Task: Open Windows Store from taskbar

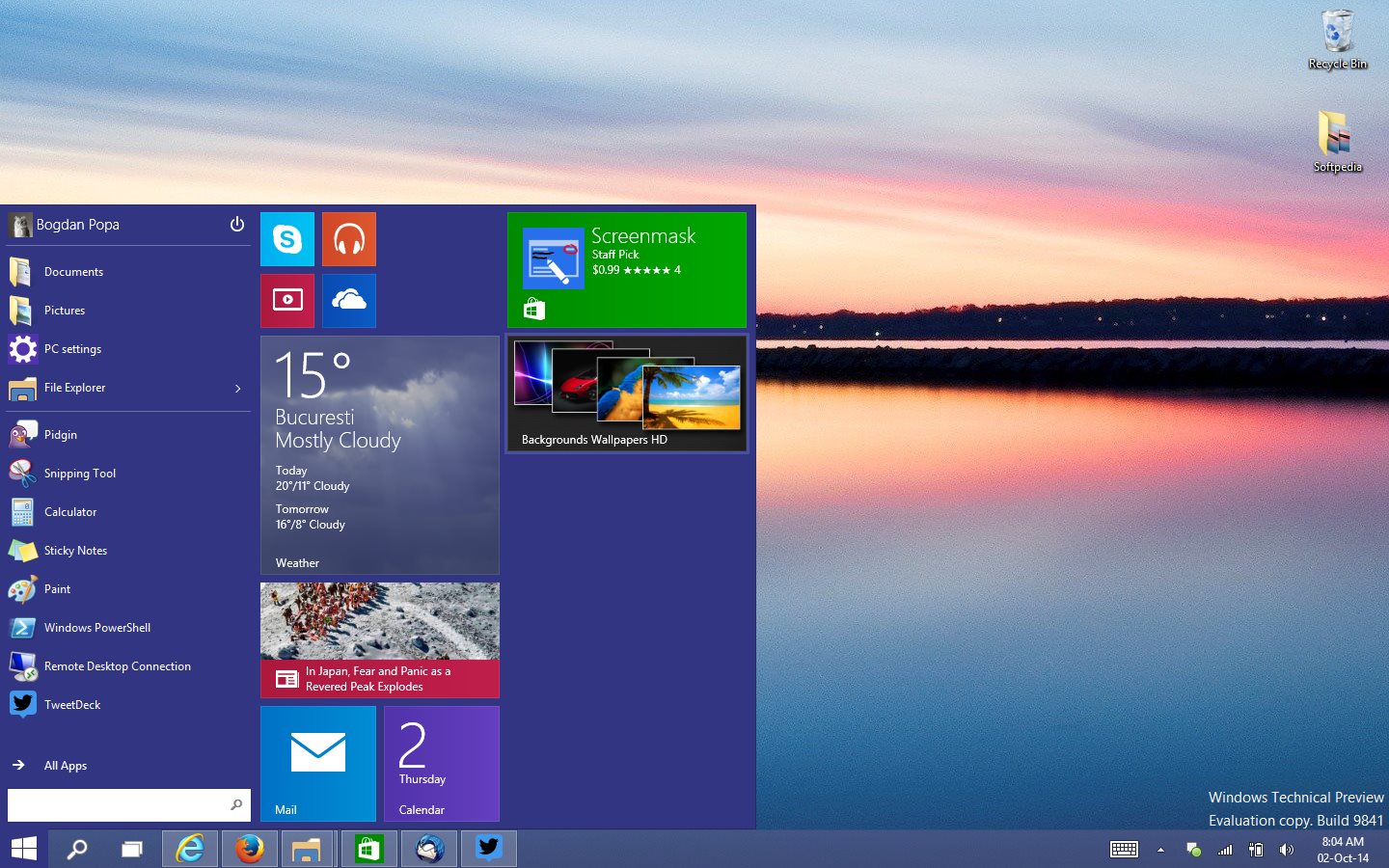Action: pyautogui.click(x=369, y=849)
